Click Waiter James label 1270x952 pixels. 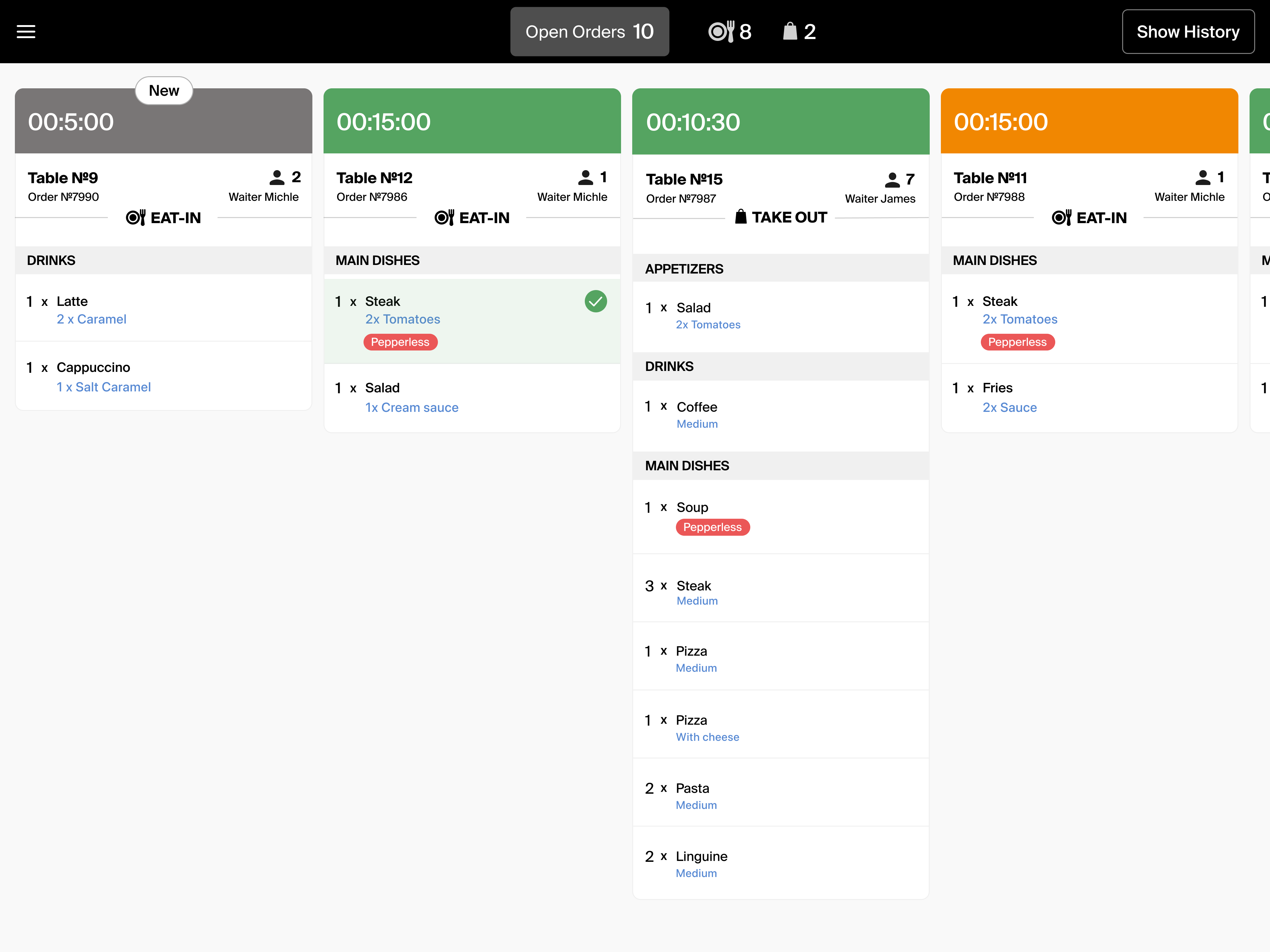[880, 199]
